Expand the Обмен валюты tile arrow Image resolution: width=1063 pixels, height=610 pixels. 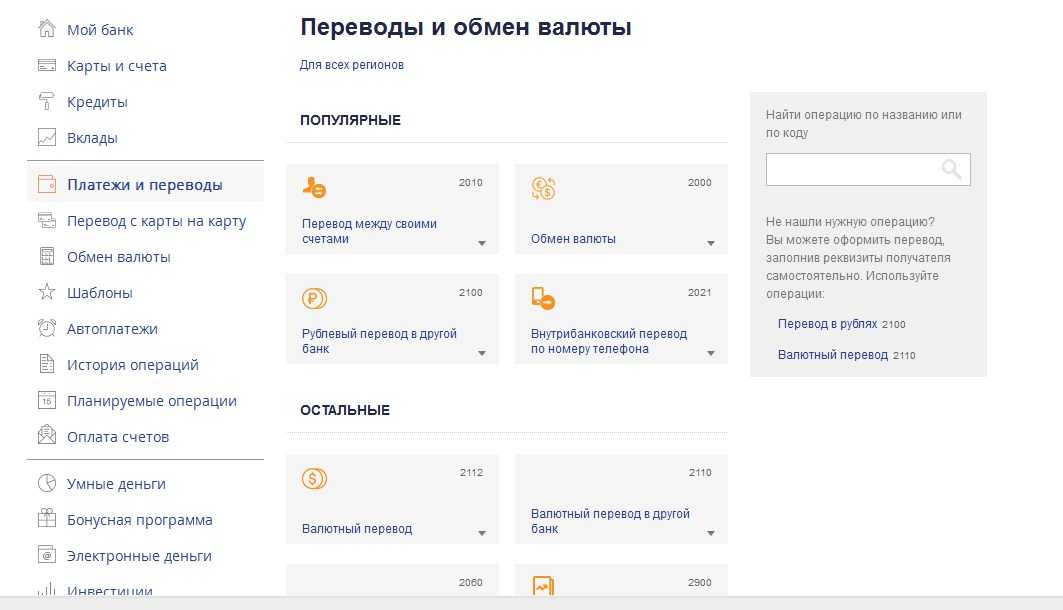711,243
